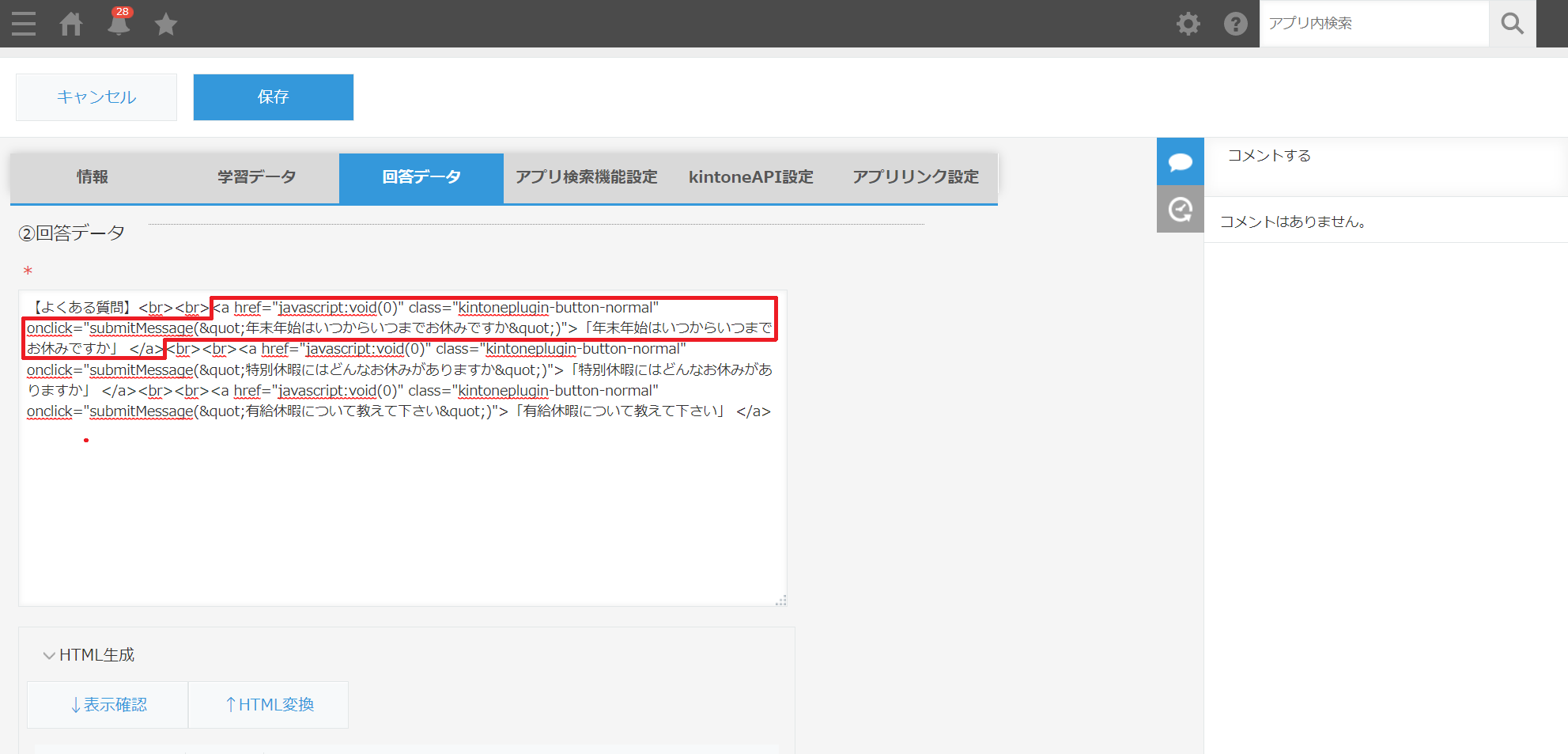Open the settings gear icon
Viewport: 1568px width, 754px height.
tap(1188, 24)
